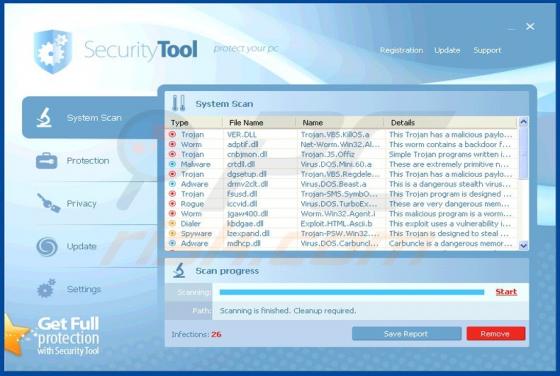
Task: Click the red icon beside cnbjmon.dll
Action: point(172,154)
